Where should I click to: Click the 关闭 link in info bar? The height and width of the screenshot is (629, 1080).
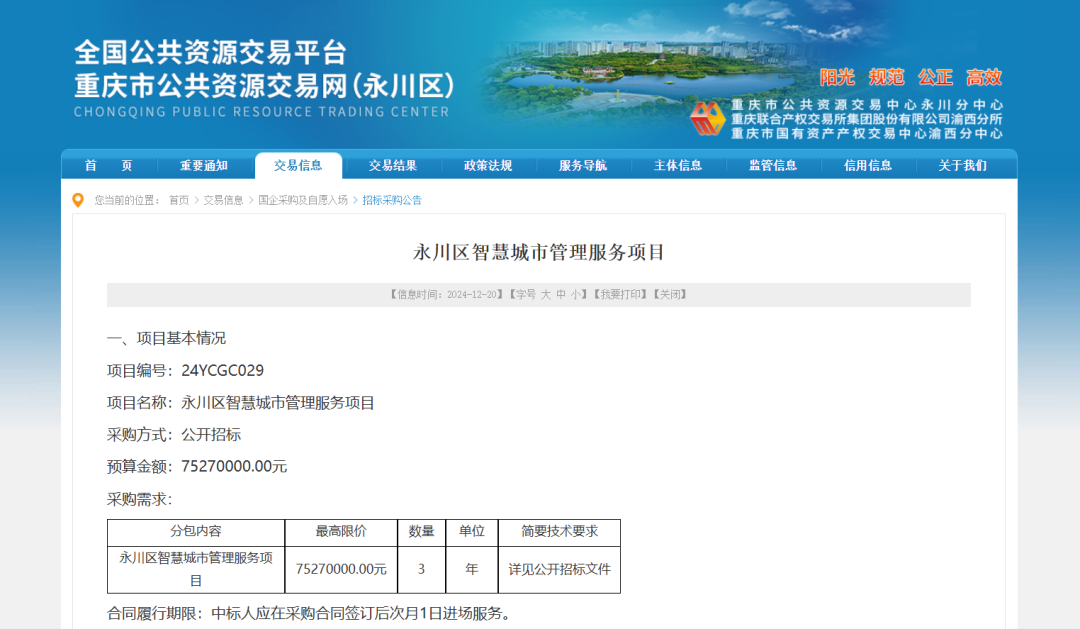click(x=670, y=295)
